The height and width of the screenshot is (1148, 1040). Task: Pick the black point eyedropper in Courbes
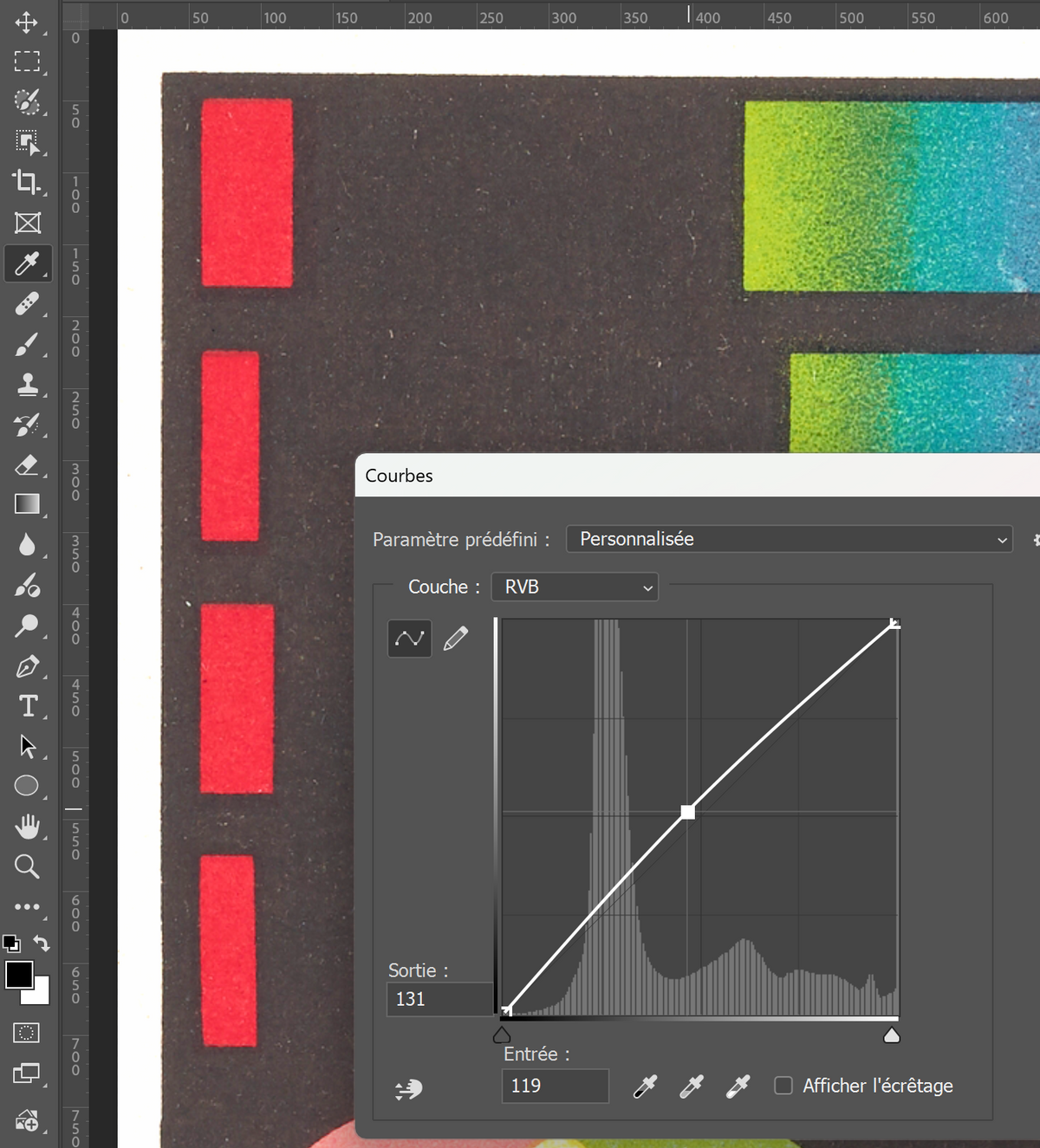[646, 1086]
